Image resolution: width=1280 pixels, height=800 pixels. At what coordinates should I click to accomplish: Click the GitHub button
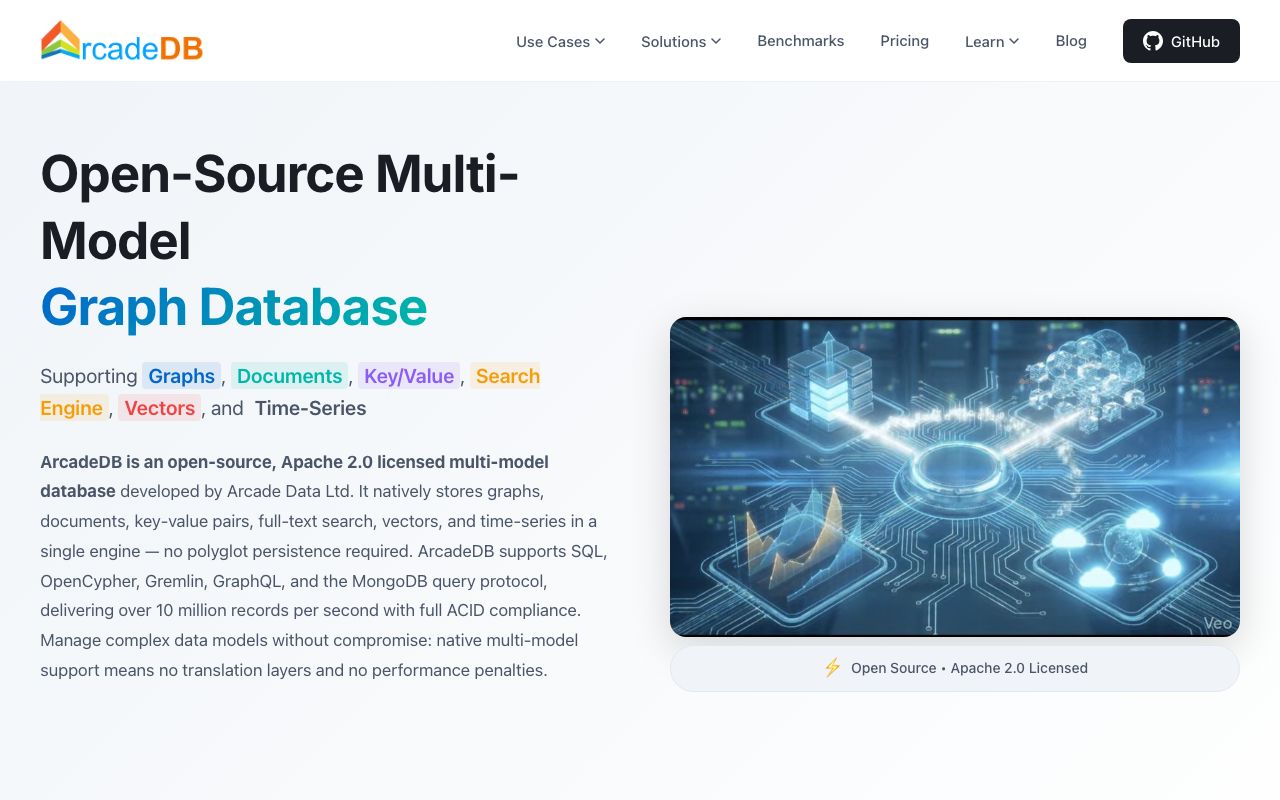point(1181,41)
